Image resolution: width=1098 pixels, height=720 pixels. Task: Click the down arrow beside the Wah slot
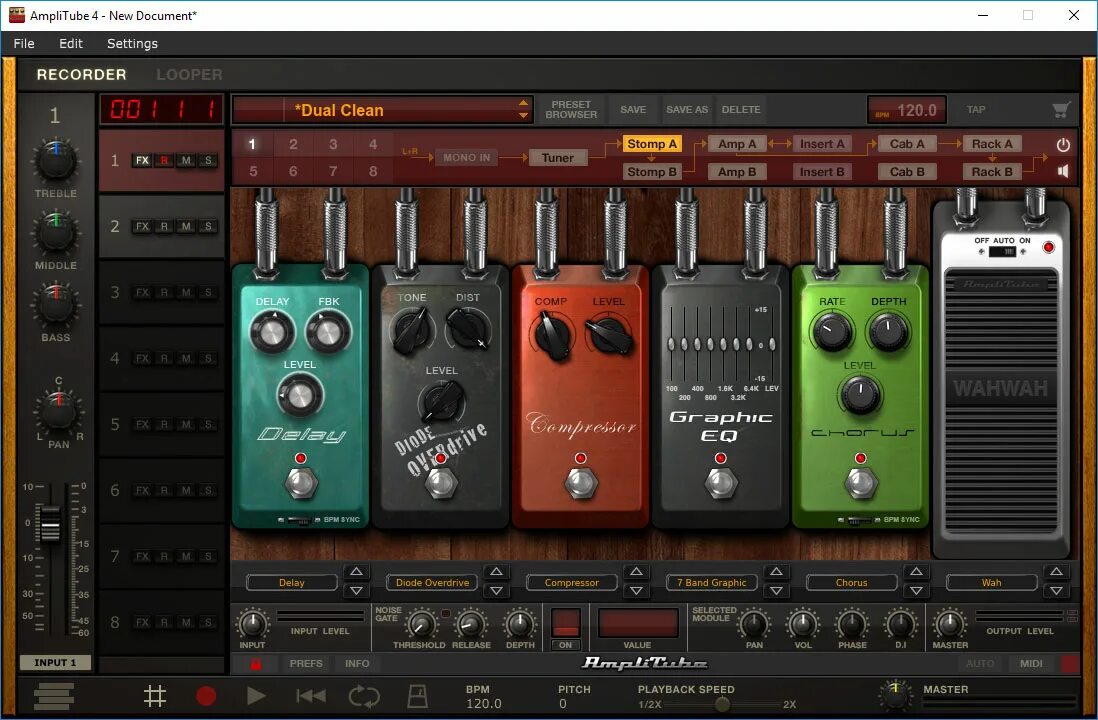coord(1057,591)
